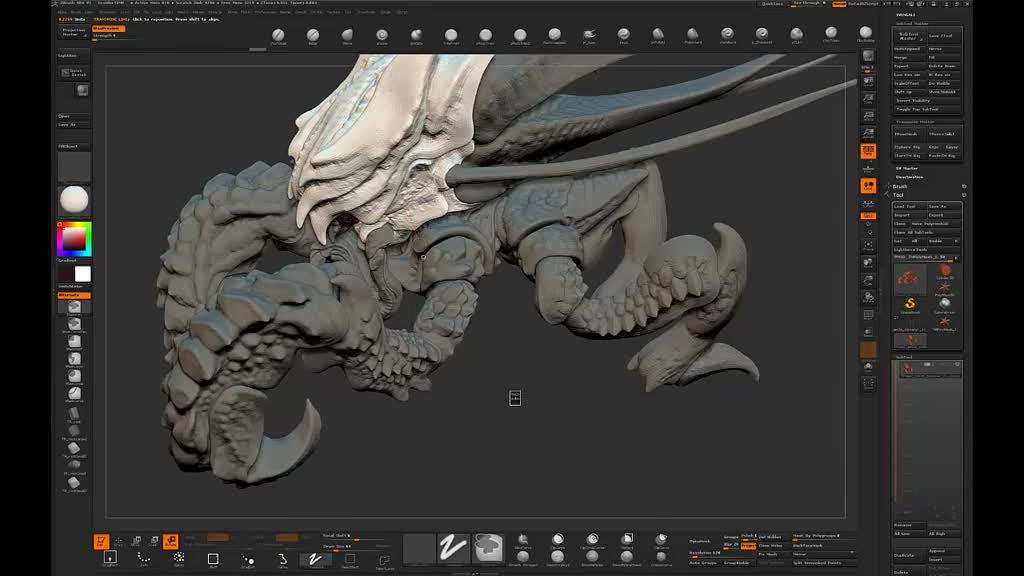Image resolution: width=1024 pixels, height=576 pixels.
Task: Expand the Decimation Master section
Action: pos(910,177)
